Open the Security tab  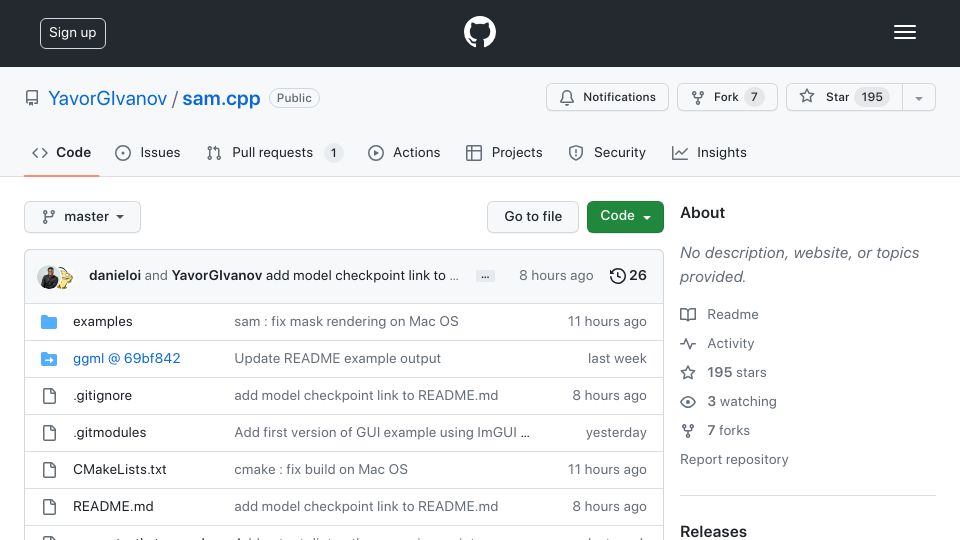(x=607, y=152)
